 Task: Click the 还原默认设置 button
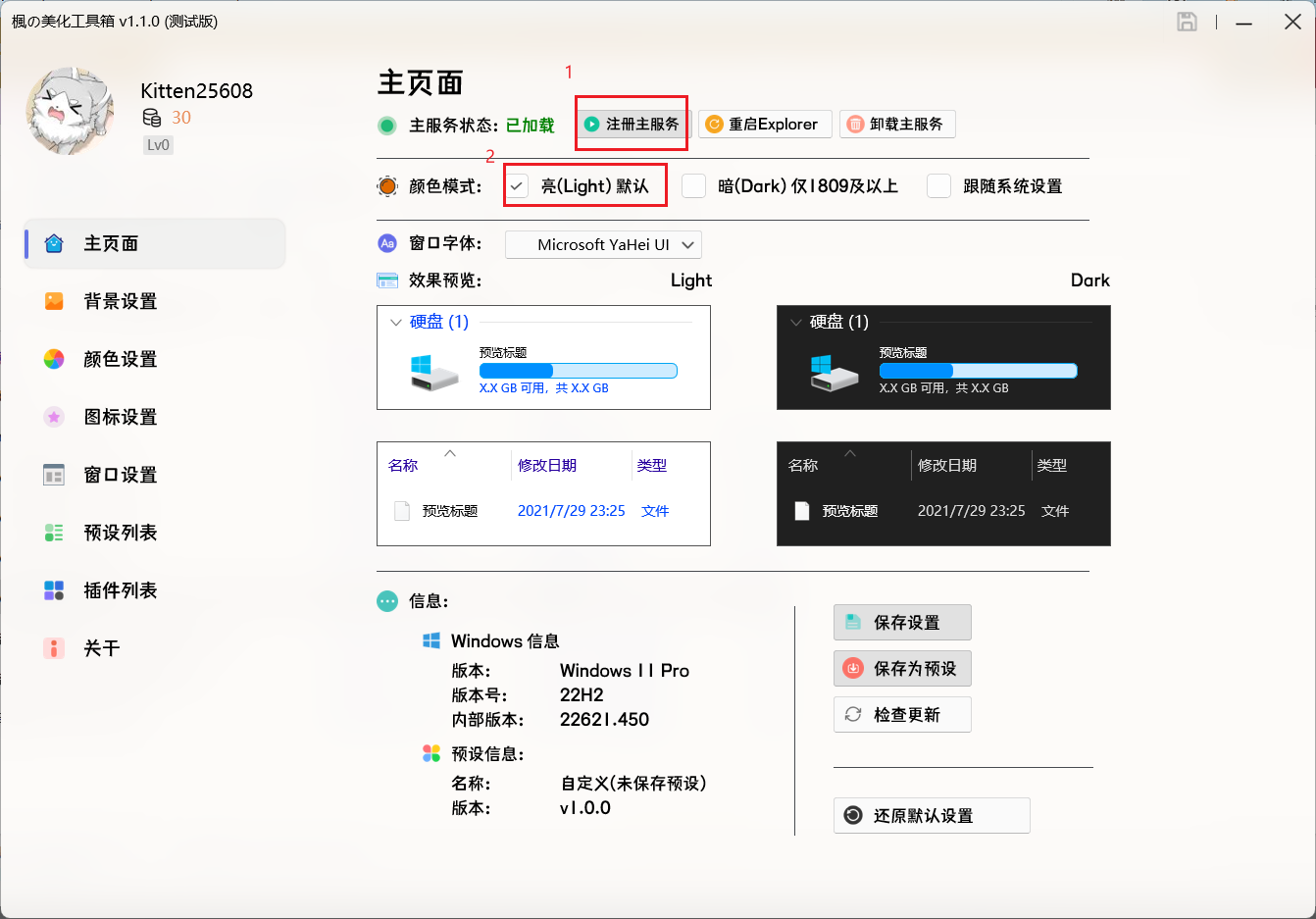[932, 816]
